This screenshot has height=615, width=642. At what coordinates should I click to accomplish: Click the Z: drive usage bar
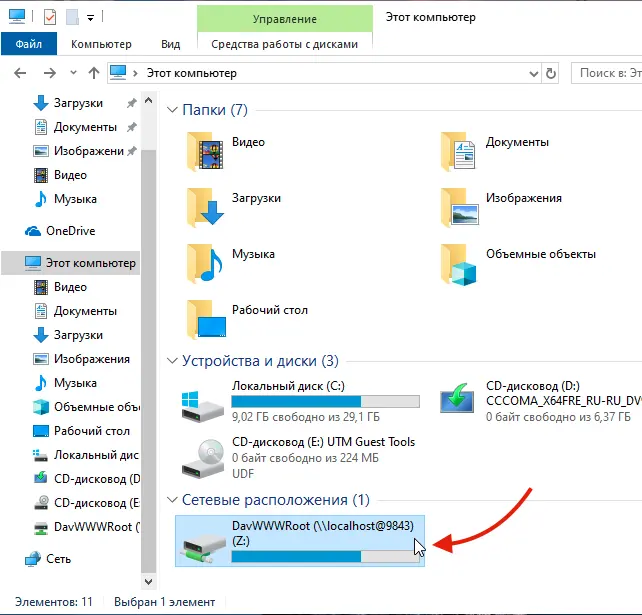[x=326, y=556]
